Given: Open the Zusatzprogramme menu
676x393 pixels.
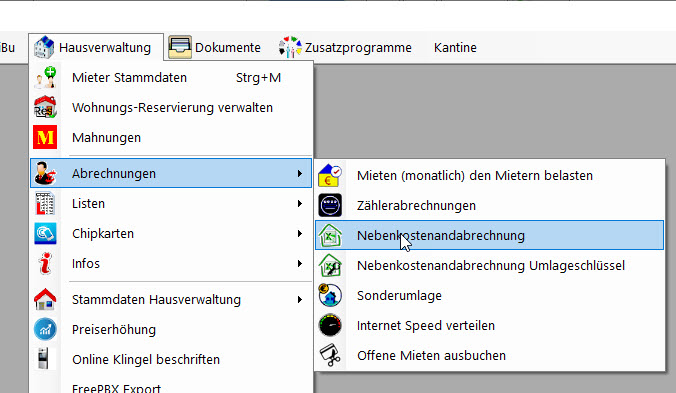Looking at the screenshot, I should tap(346, 47).
